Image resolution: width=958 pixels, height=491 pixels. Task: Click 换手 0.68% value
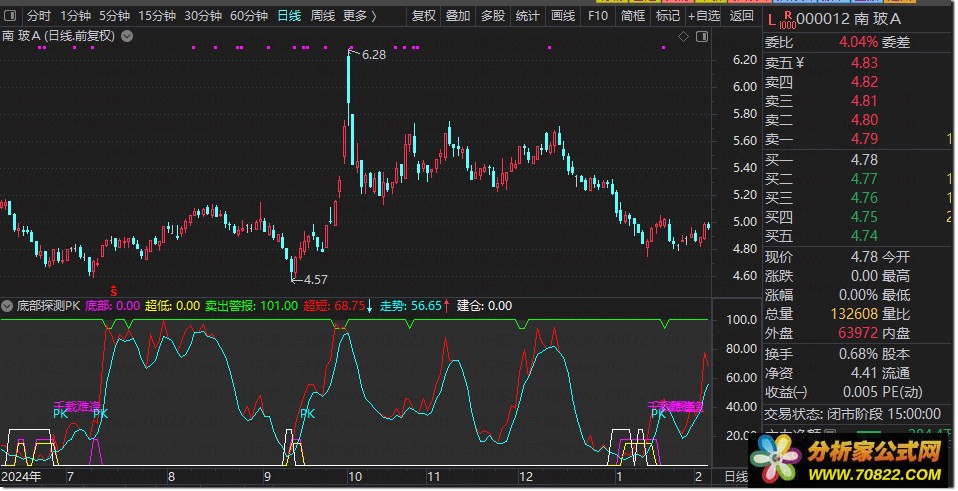pos(858,354)
